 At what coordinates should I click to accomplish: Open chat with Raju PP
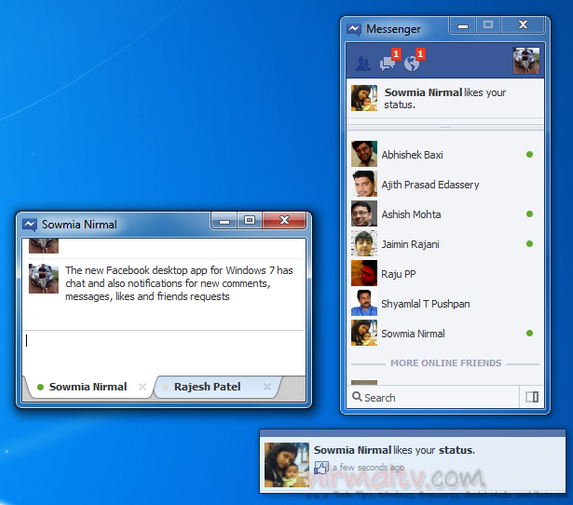[445, 274]
